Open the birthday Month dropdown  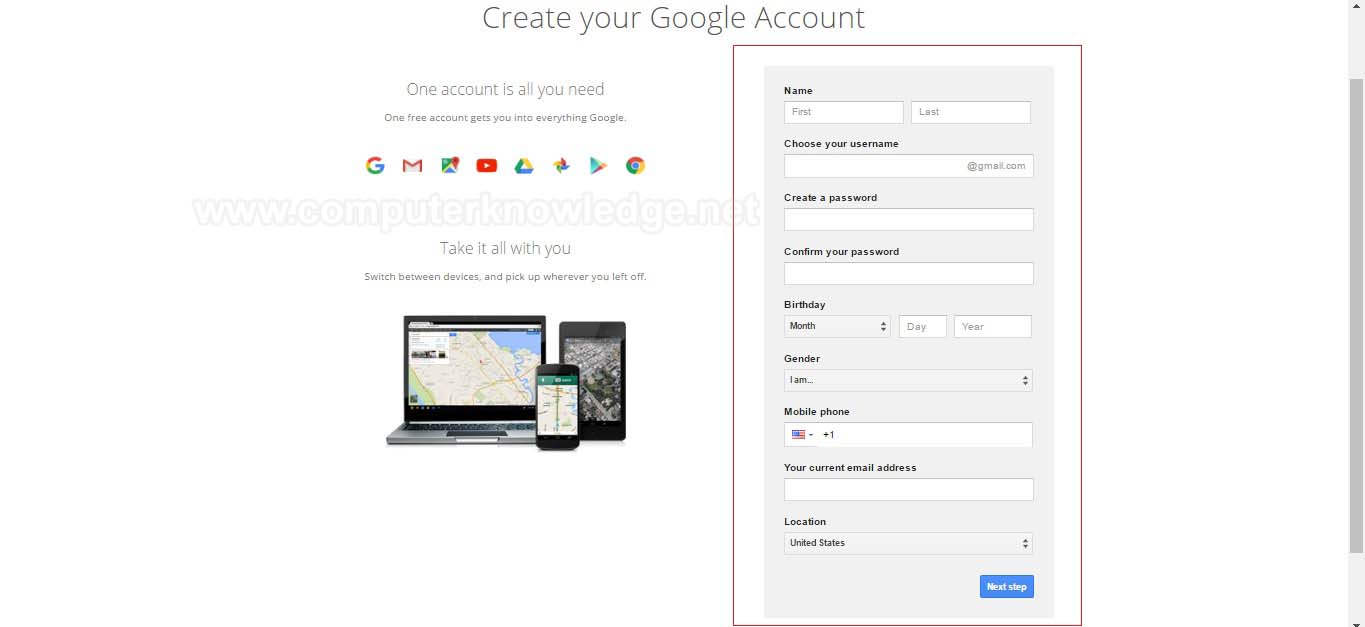tap(837, 326)
